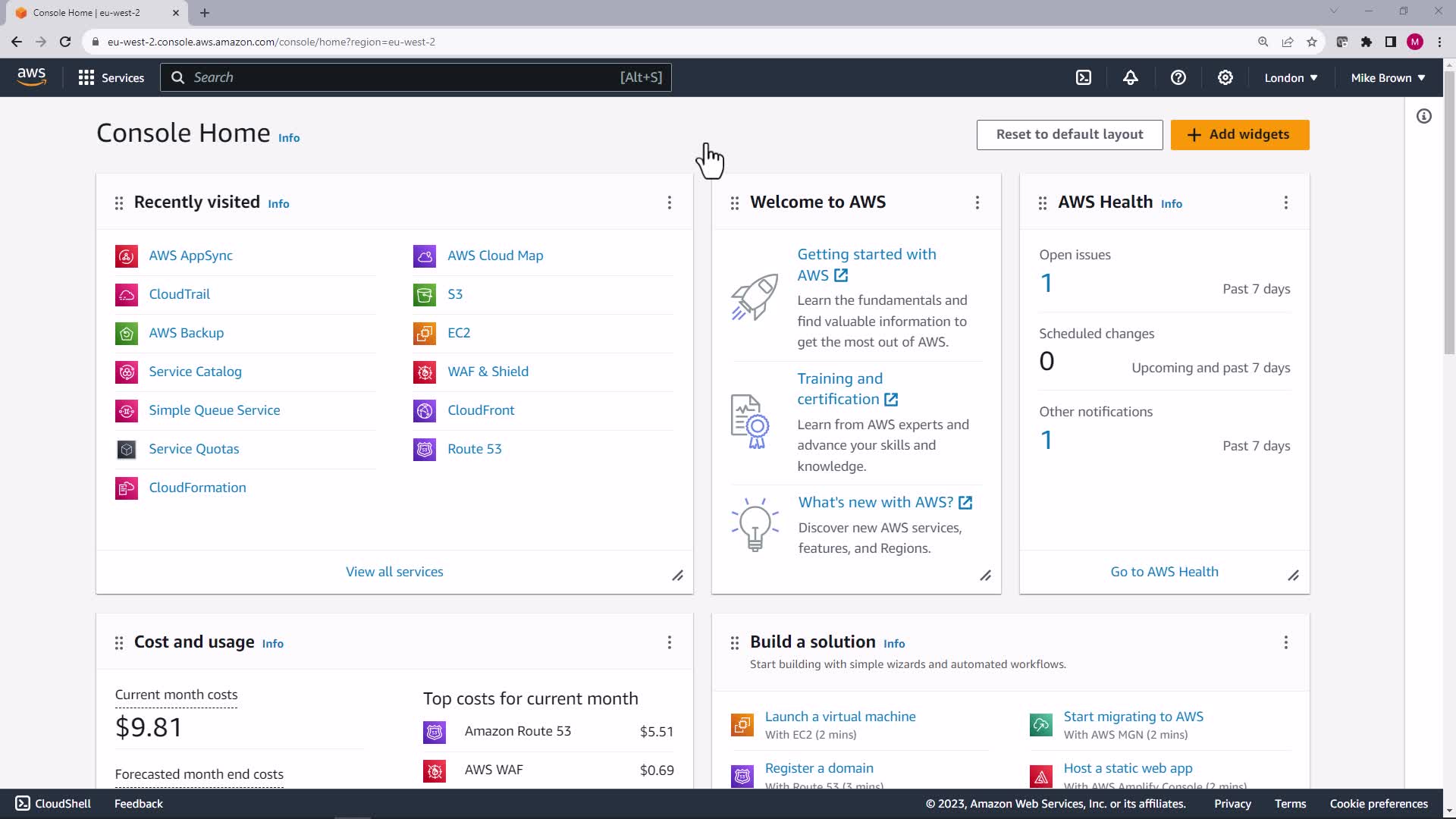
Task: Expand the London region dropdown
Action: (1291, 77)
